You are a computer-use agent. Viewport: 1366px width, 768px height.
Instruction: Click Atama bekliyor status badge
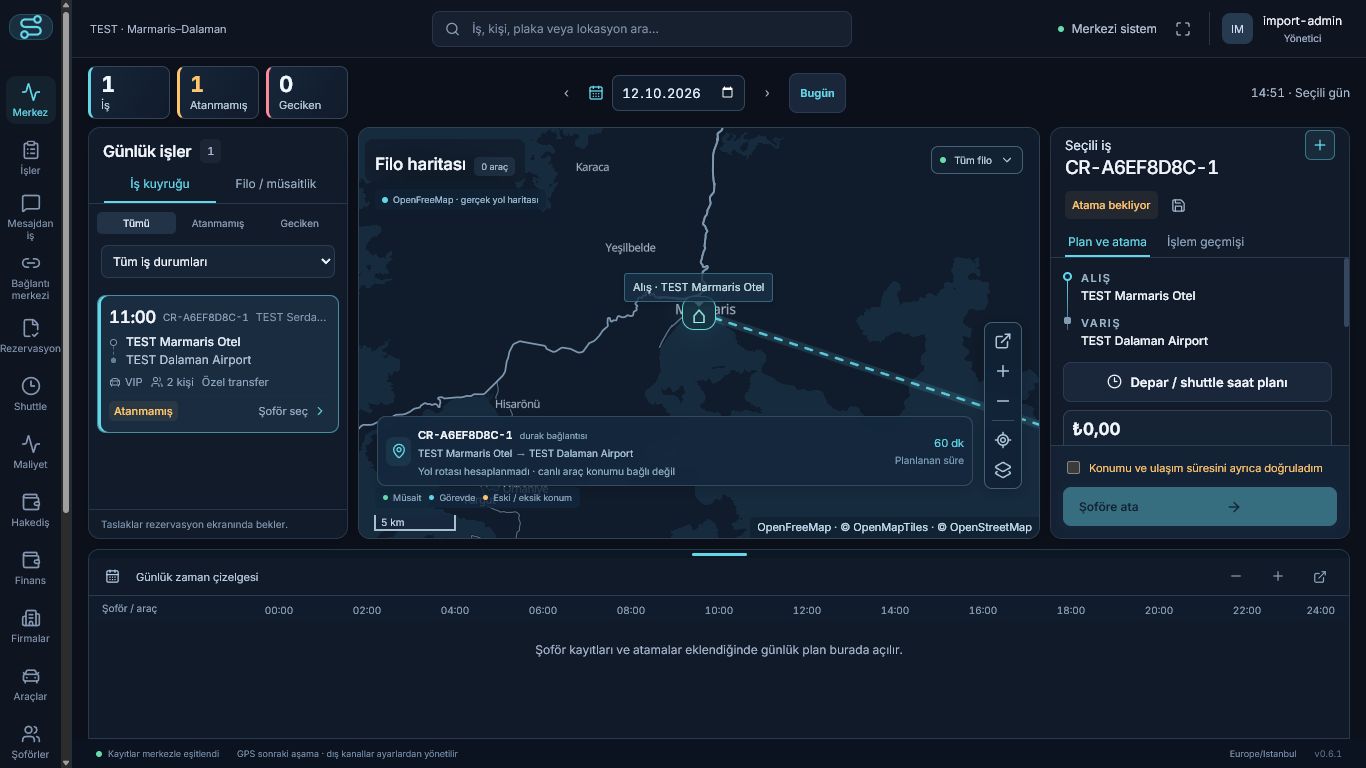1111,205
